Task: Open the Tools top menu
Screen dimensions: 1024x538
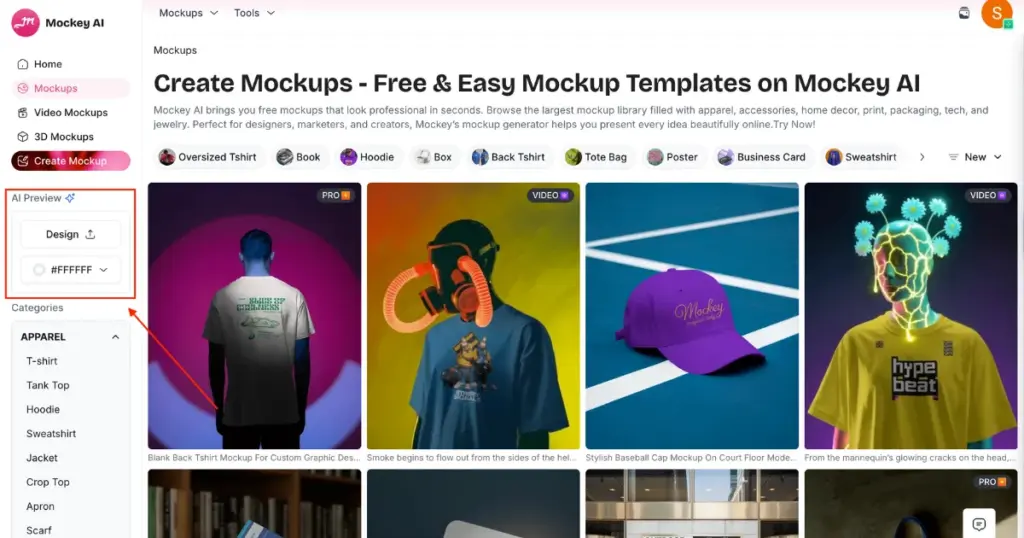Action: click(254, 13)
